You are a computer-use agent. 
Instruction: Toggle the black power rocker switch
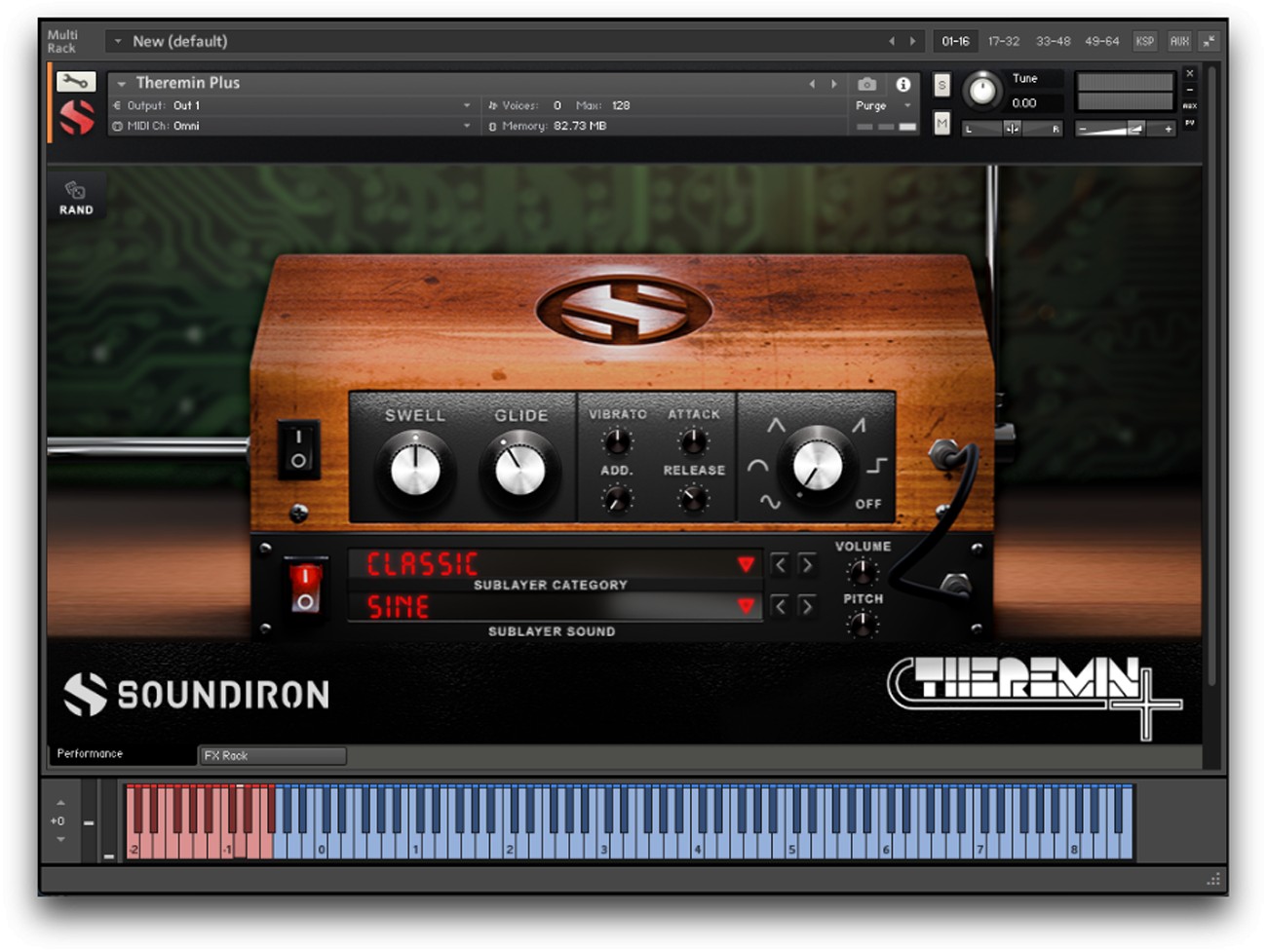pyautogui.click(x=299, y=450)
